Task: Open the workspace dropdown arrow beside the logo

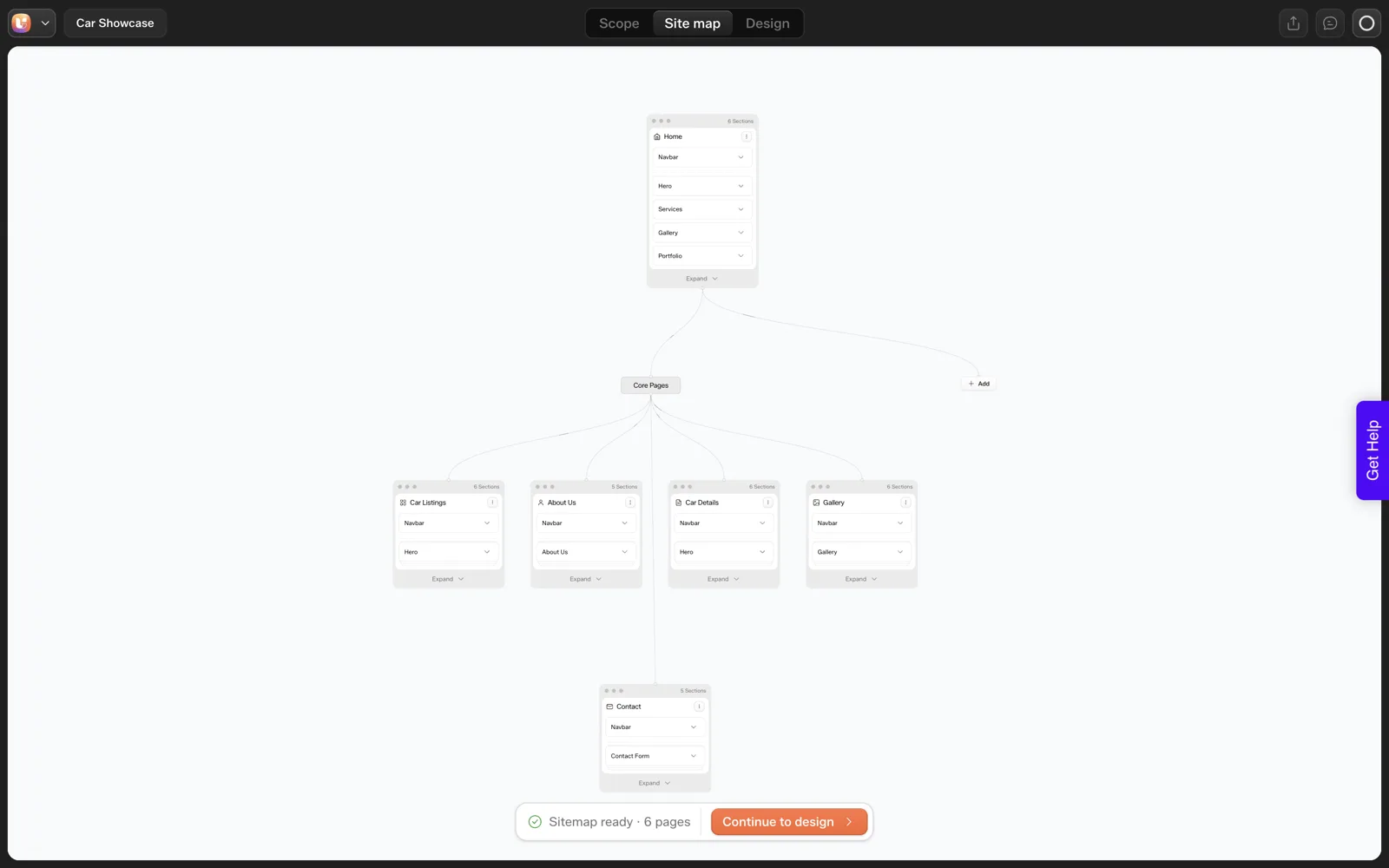Action: point(45,23)
